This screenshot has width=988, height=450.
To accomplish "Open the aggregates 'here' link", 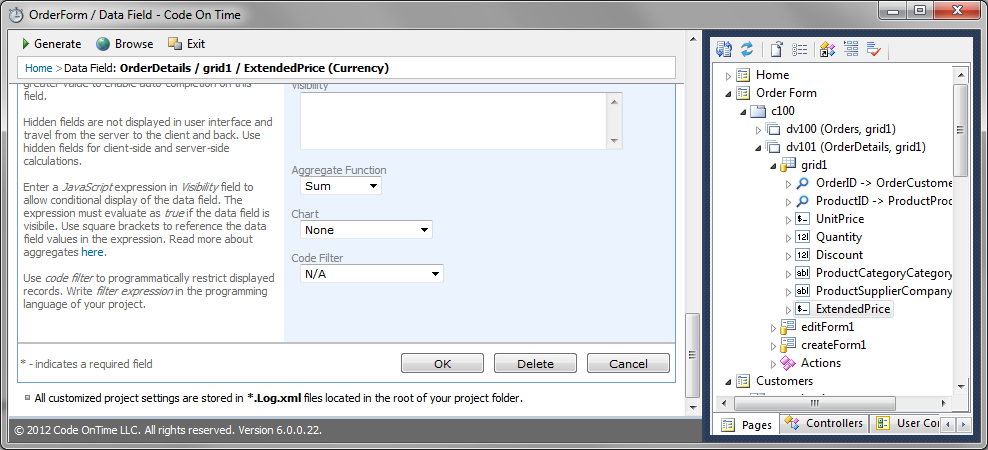I will [x=93, y=252].
